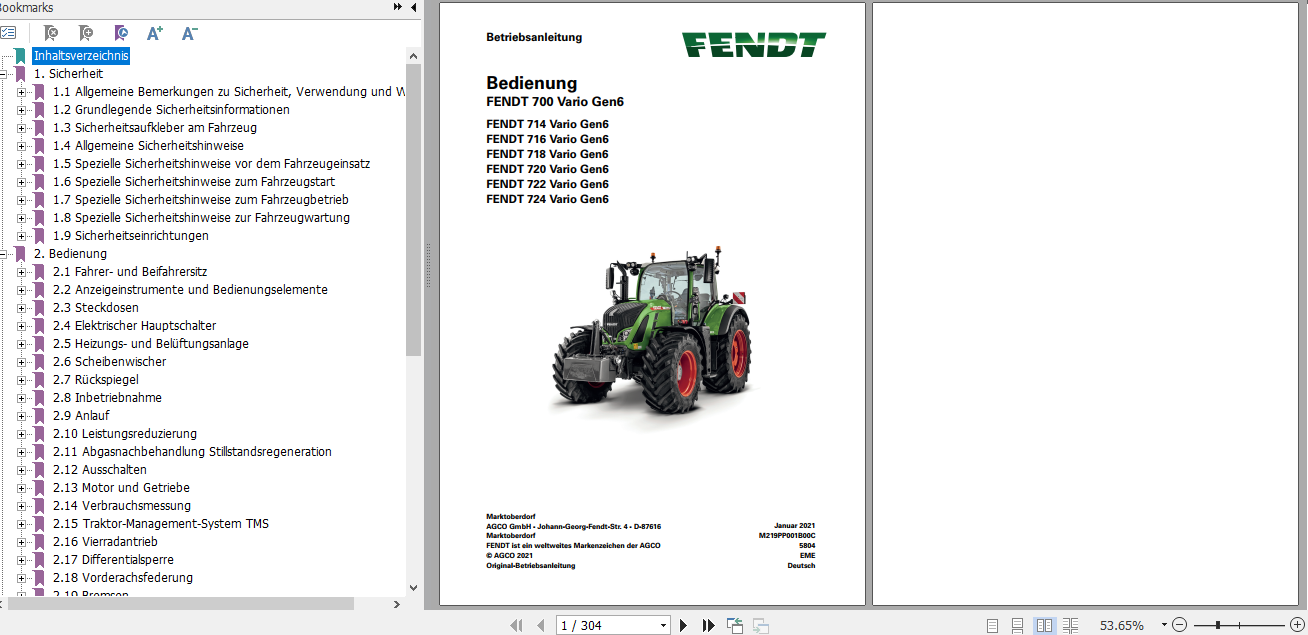Open 2.15 Traktor-Management-System TMS bookmark

[161, 524]
